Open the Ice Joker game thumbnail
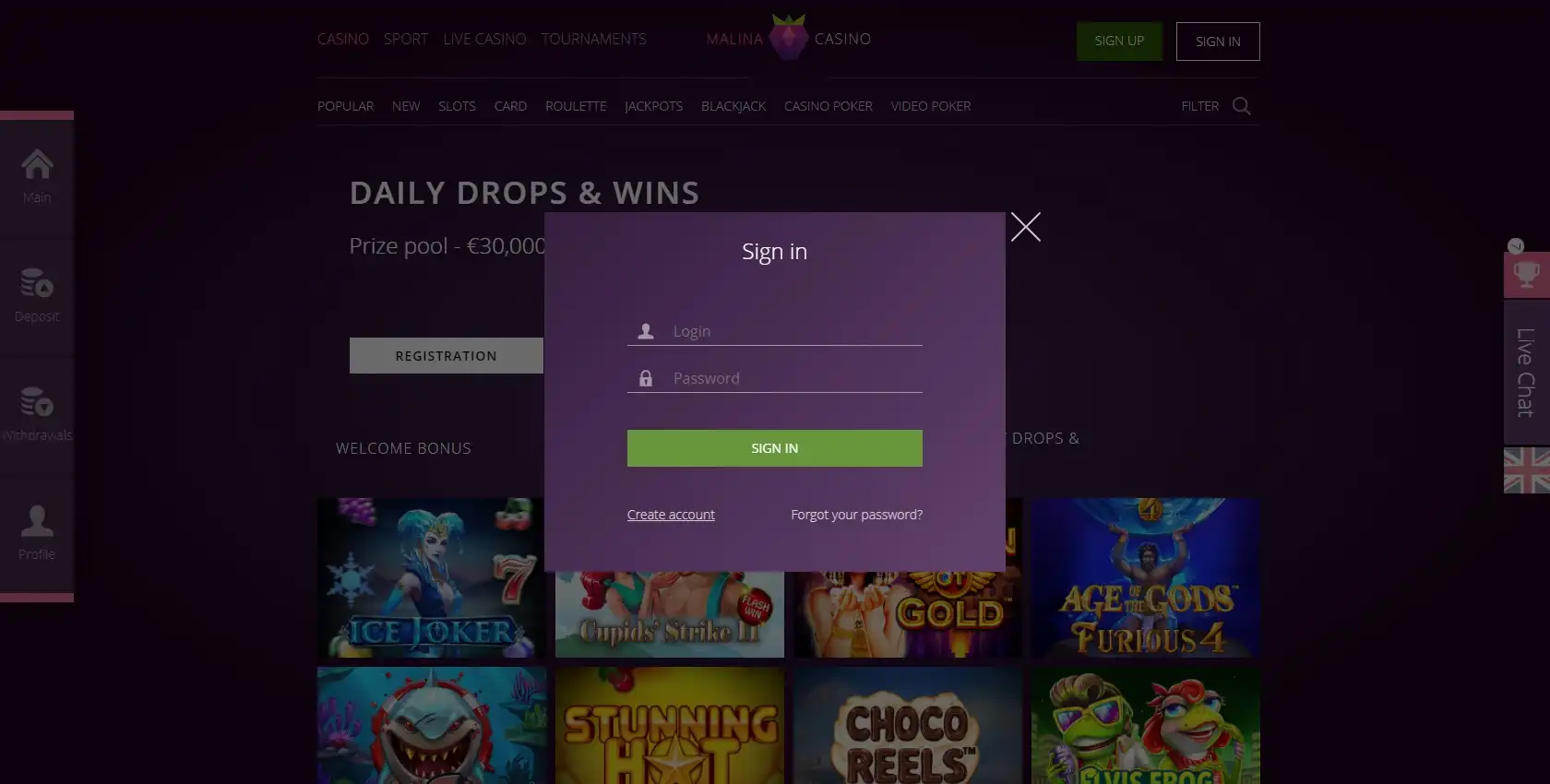Image resolution: width=1550 pixels, height=784 pixels. [x=431, y=578]
